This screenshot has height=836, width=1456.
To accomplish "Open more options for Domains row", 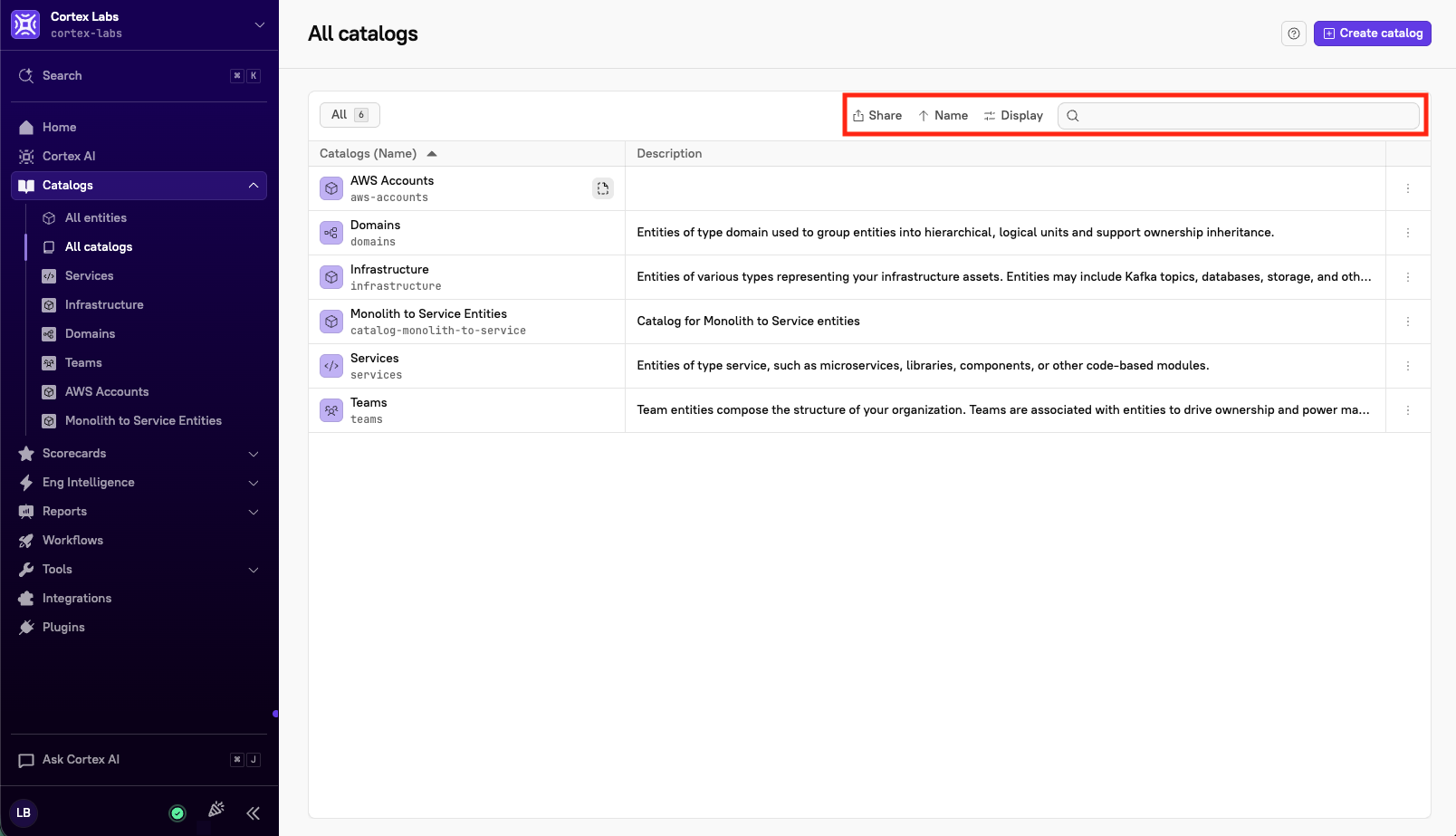I will coord(1408,233).
